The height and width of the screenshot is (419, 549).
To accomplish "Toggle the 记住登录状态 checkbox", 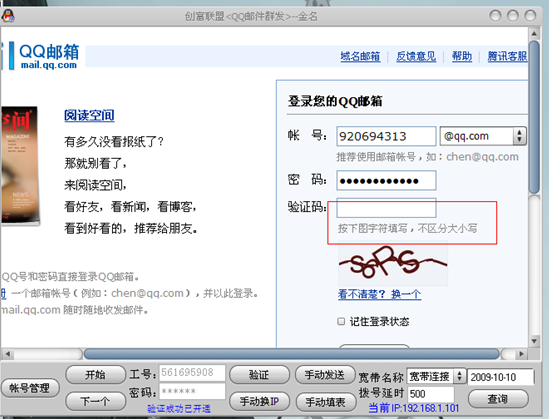I will pyautogui.click(x=341, y=321).
